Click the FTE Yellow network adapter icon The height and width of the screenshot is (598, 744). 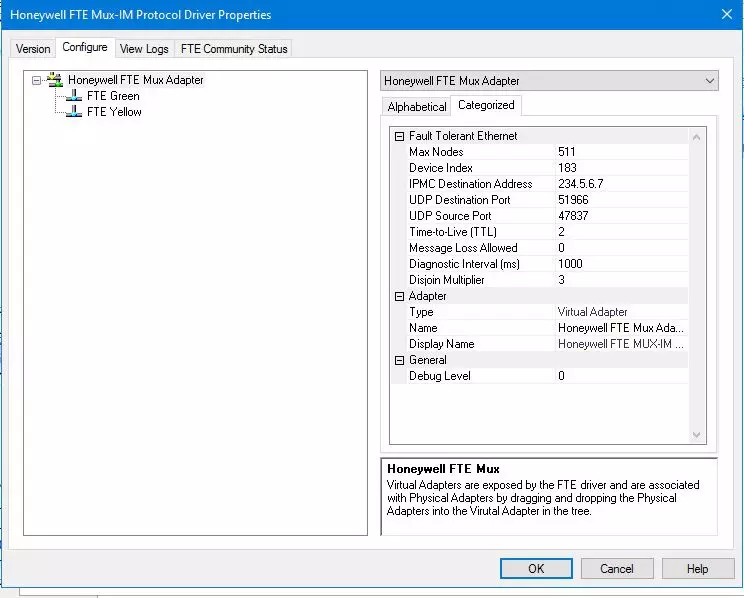[x=74, y=112]
